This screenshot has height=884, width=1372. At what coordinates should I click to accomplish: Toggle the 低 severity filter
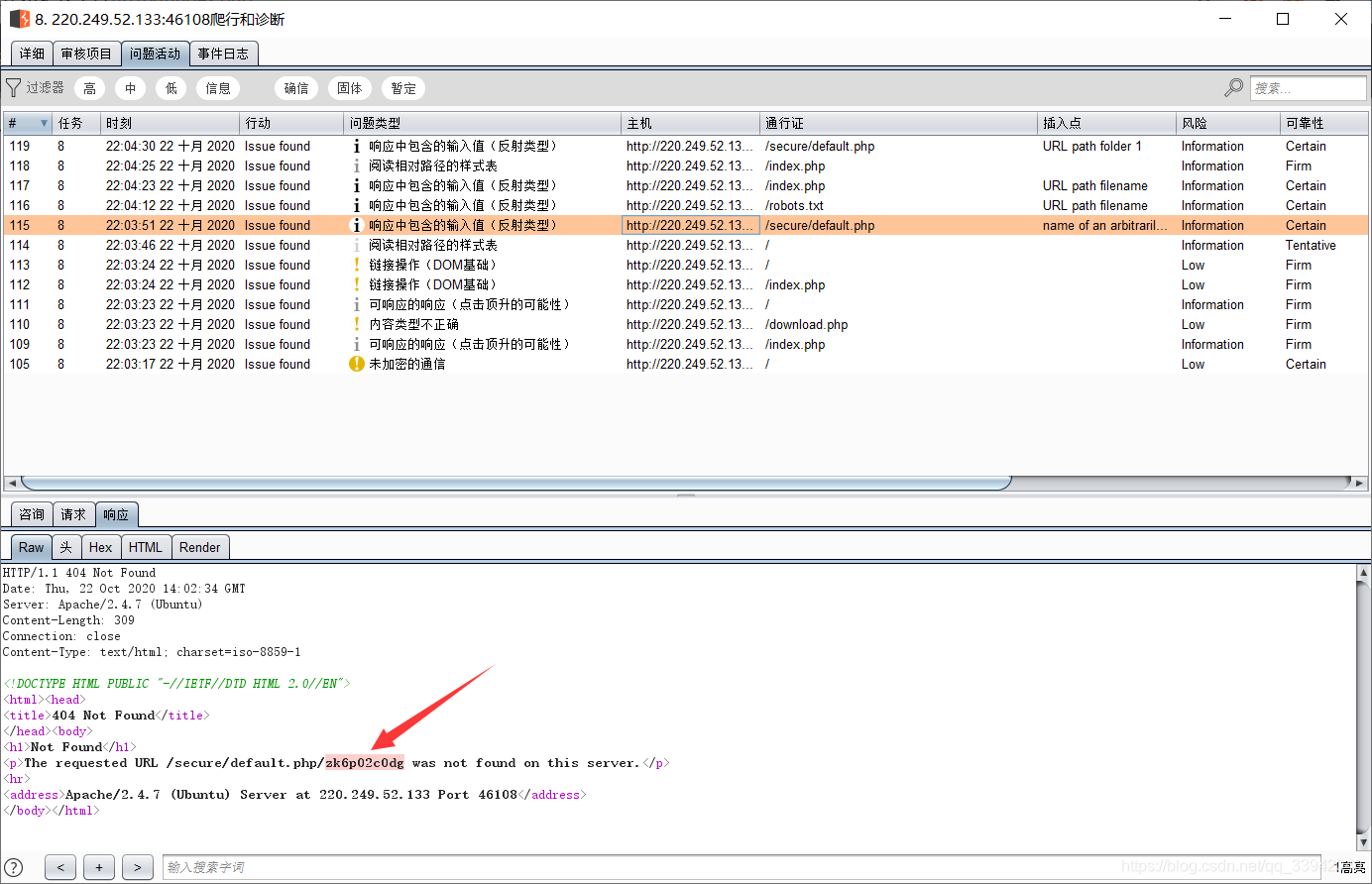[x=171, y=88]
